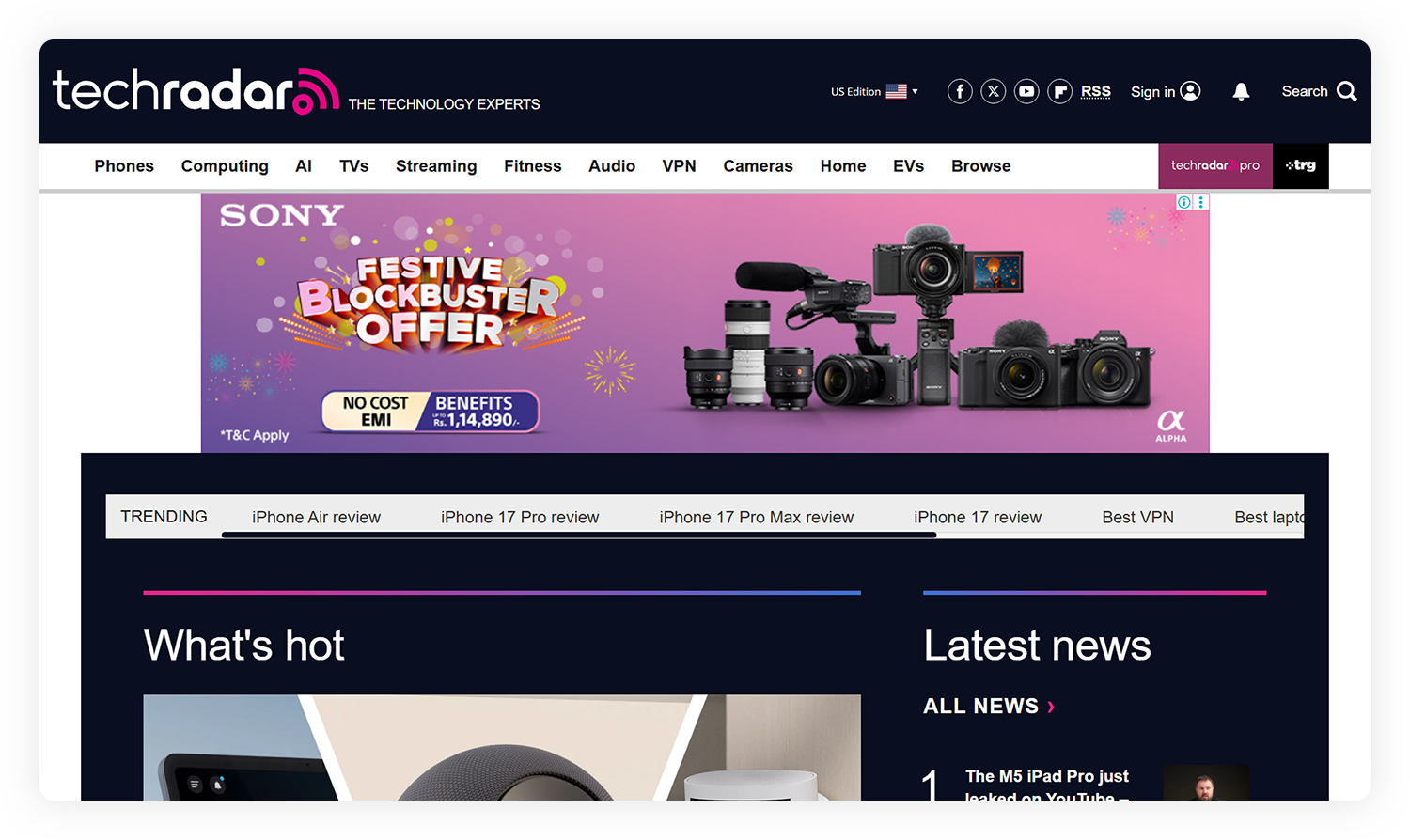Open TechRadar's Facebook page icon
Viewport: 1410px width, 840px height.
(959, 91)
